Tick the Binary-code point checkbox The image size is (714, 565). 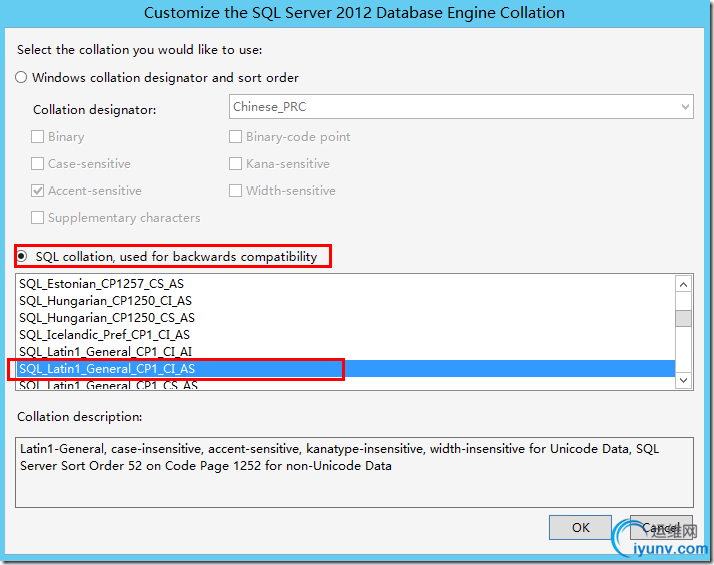[235, 137]
